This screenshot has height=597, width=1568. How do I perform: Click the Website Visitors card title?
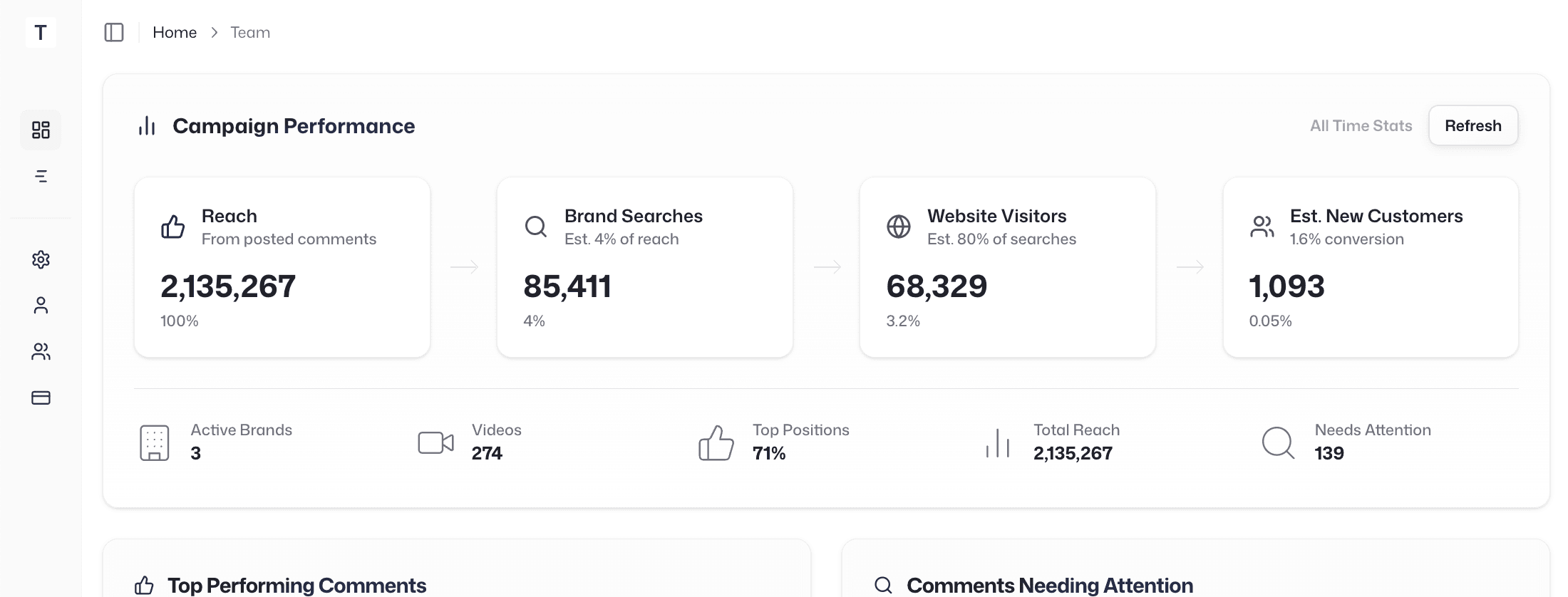pyautogui.click(x=997, y=216)
